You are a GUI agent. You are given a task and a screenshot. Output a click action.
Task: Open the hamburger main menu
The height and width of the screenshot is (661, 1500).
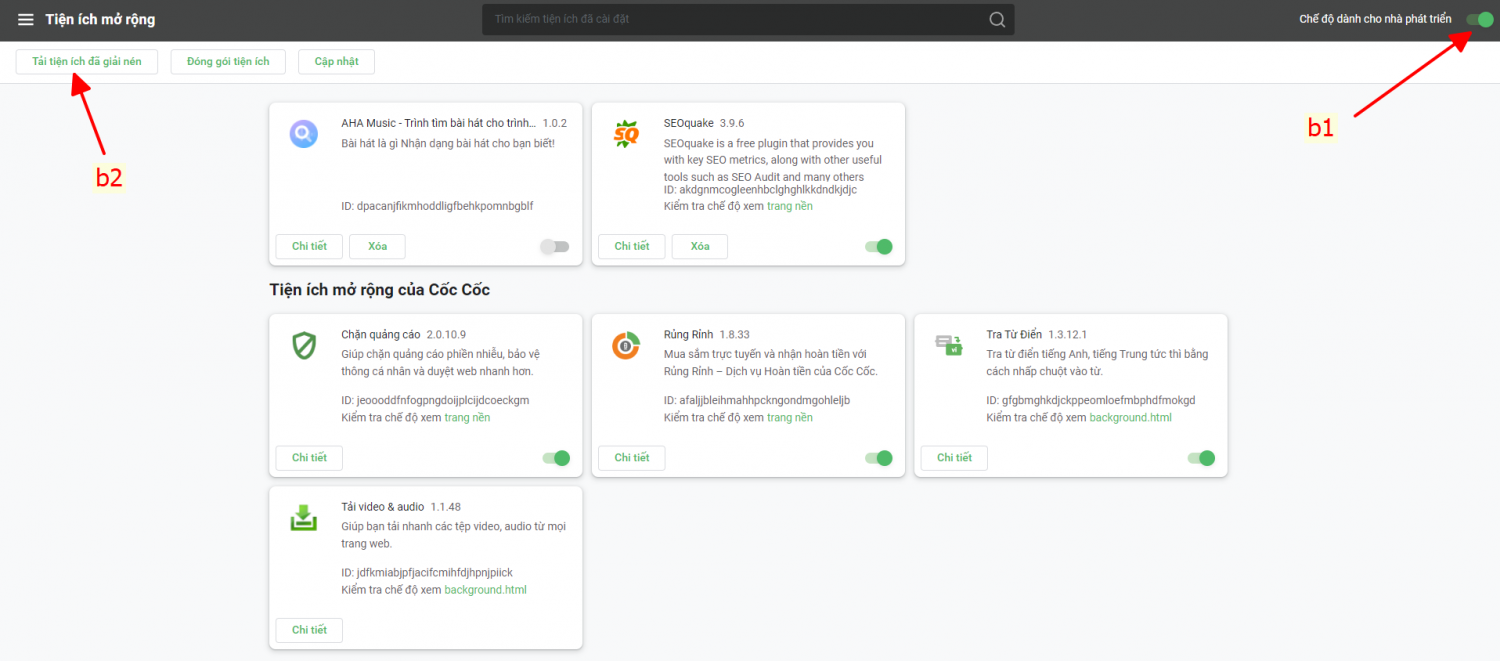[26, 20]
